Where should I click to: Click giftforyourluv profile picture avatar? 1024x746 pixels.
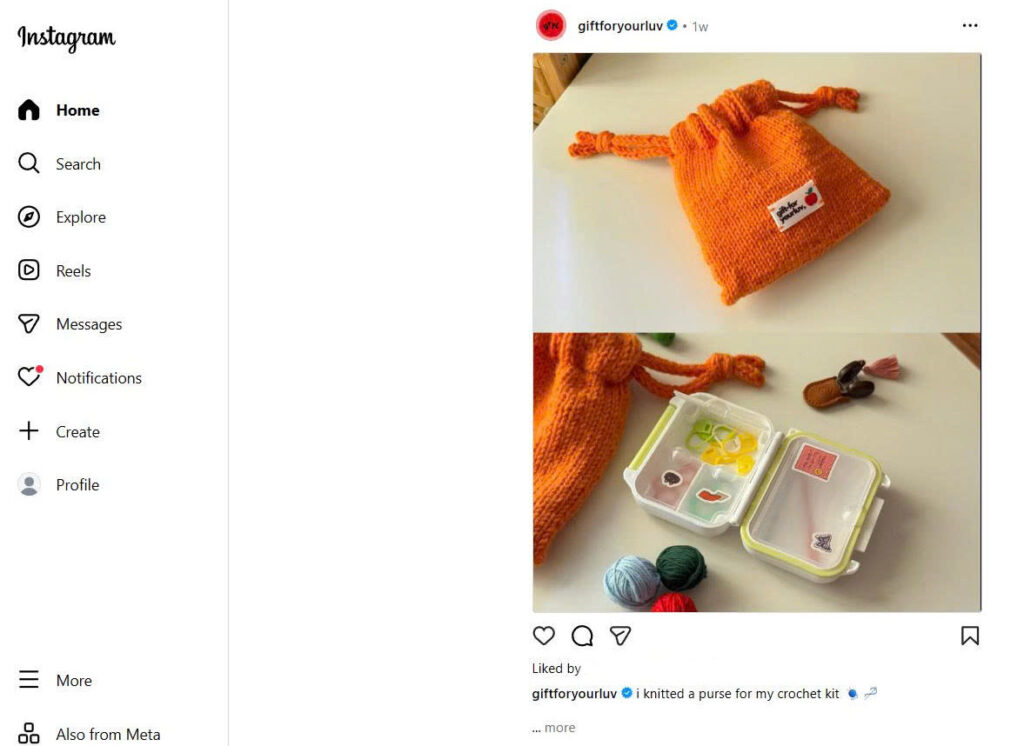551,26
